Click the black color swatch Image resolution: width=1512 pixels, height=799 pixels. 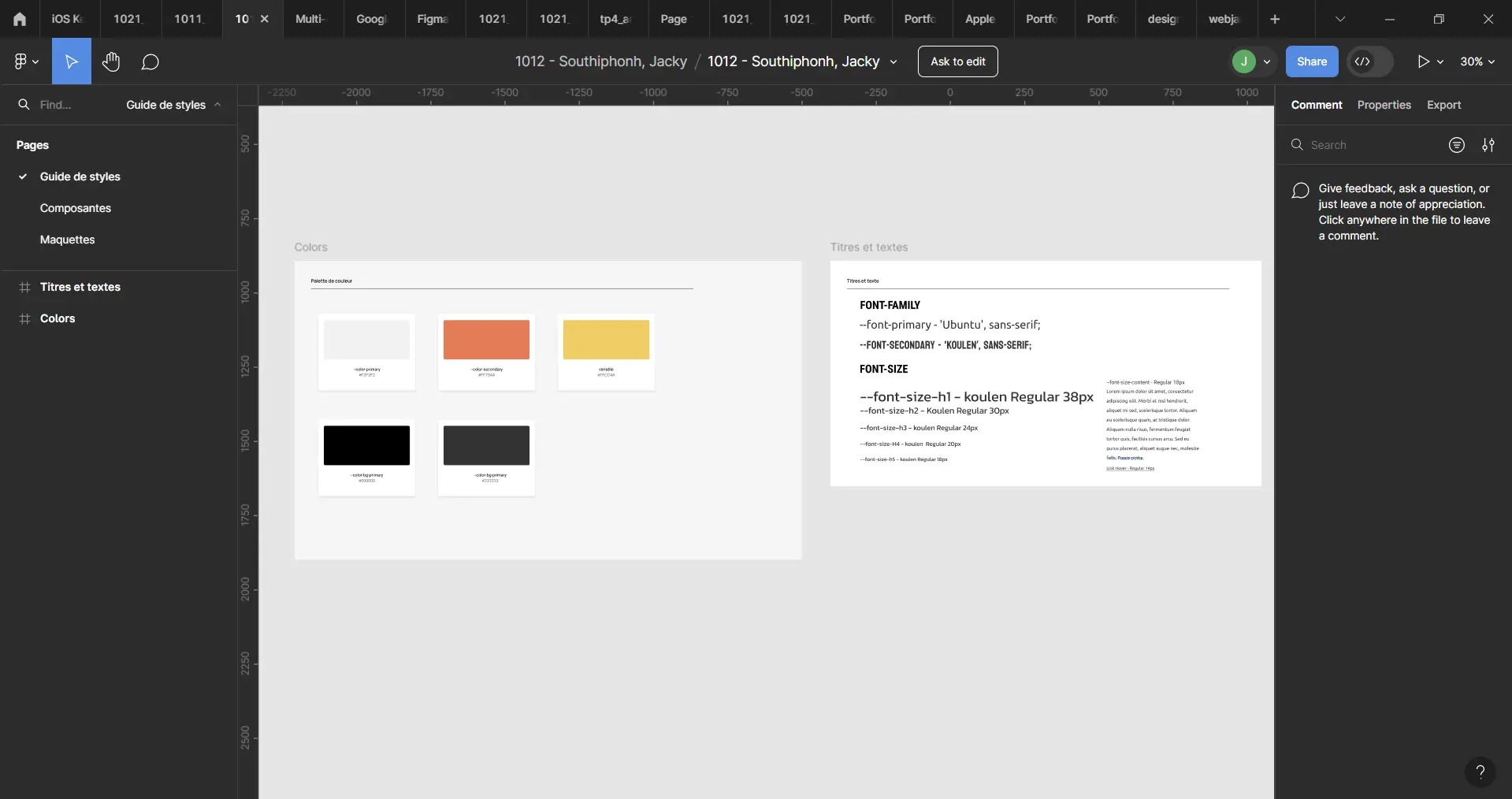pyautogui.click(x=366, y=445)
